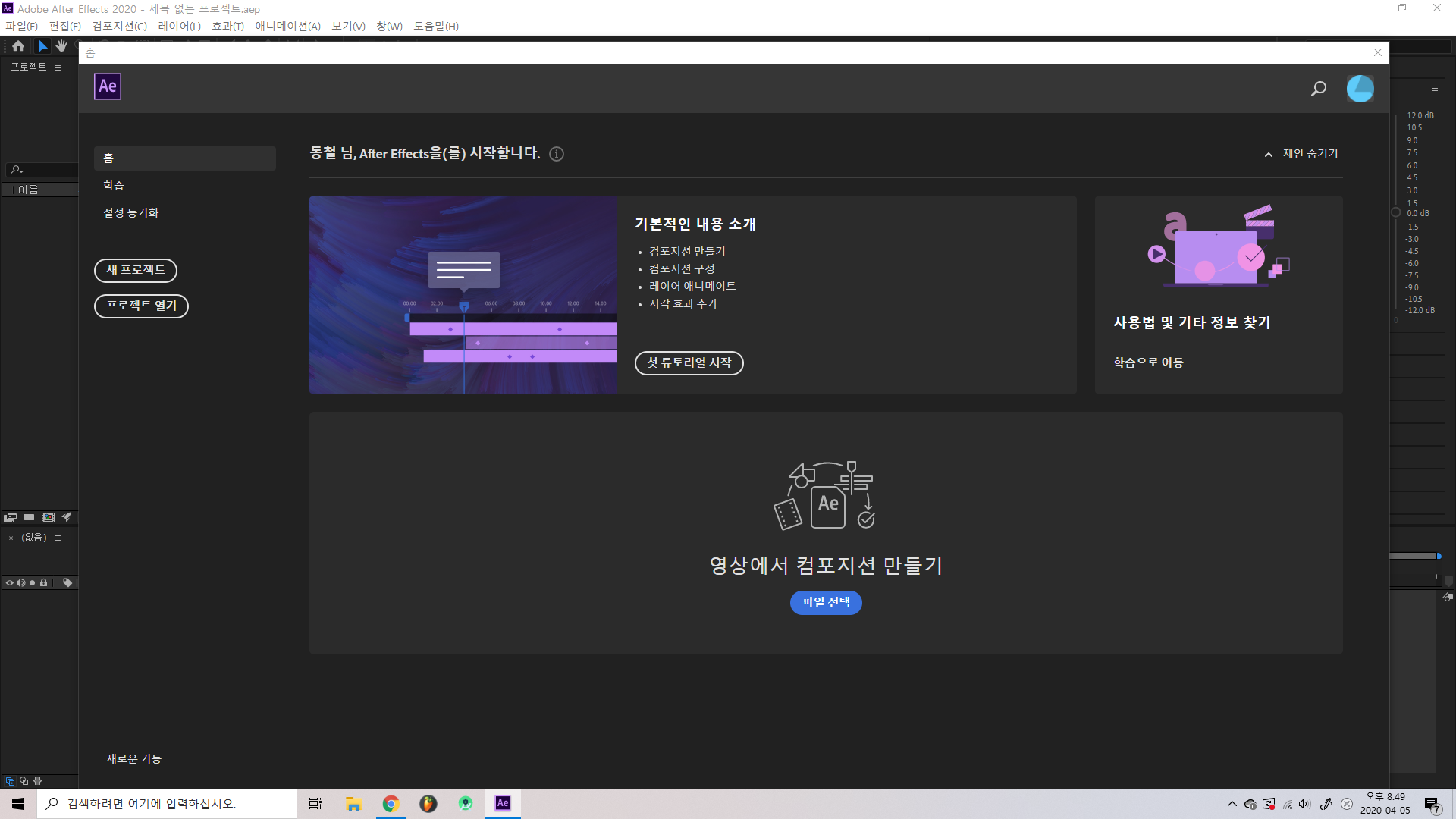Click the Home icon in toolbar
Image resolution: width=1456 pixels, height=819 pixels.
18,46
